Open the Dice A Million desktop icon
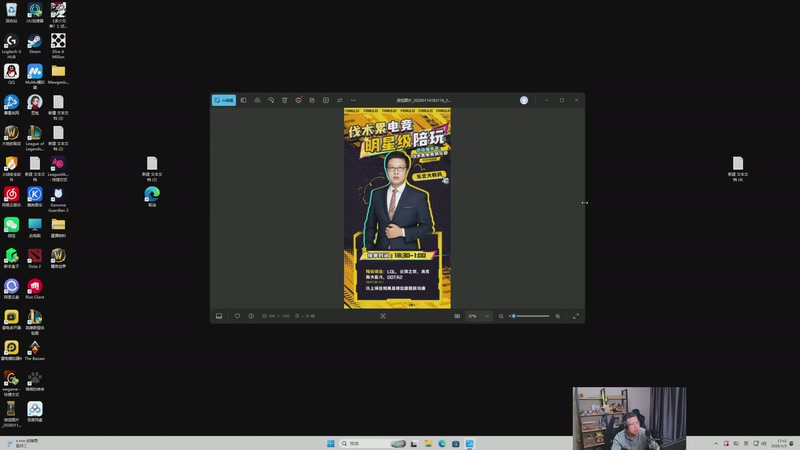Viewport: 800px width, 450px height. click(x=58, y=46)
